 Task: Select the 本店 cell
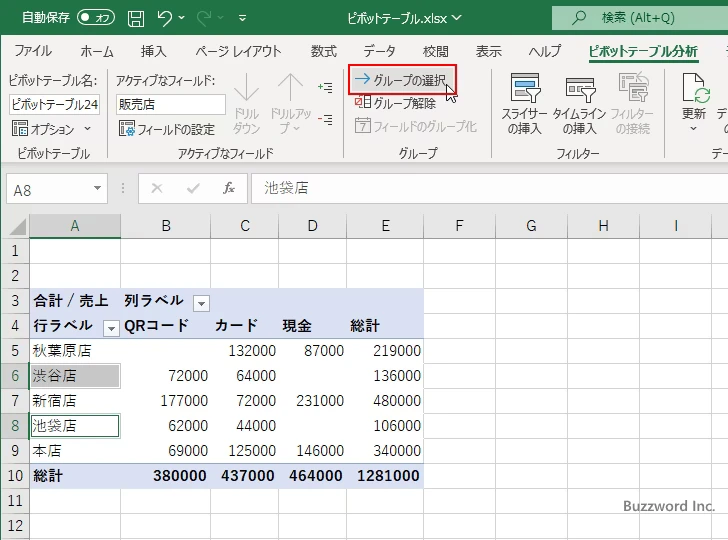click(x=75, y=451)
